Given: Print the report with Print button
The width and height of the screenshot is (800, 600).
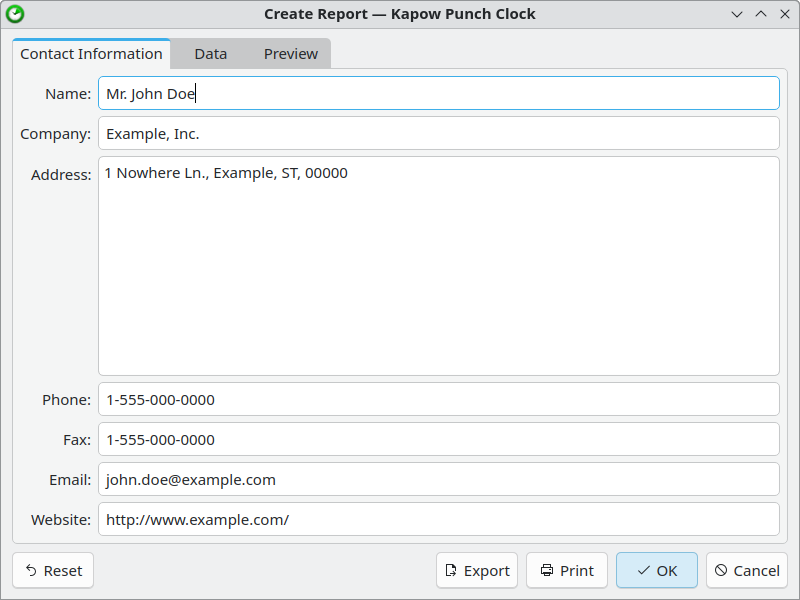Looking at the screenshot, I should [567, 571].
